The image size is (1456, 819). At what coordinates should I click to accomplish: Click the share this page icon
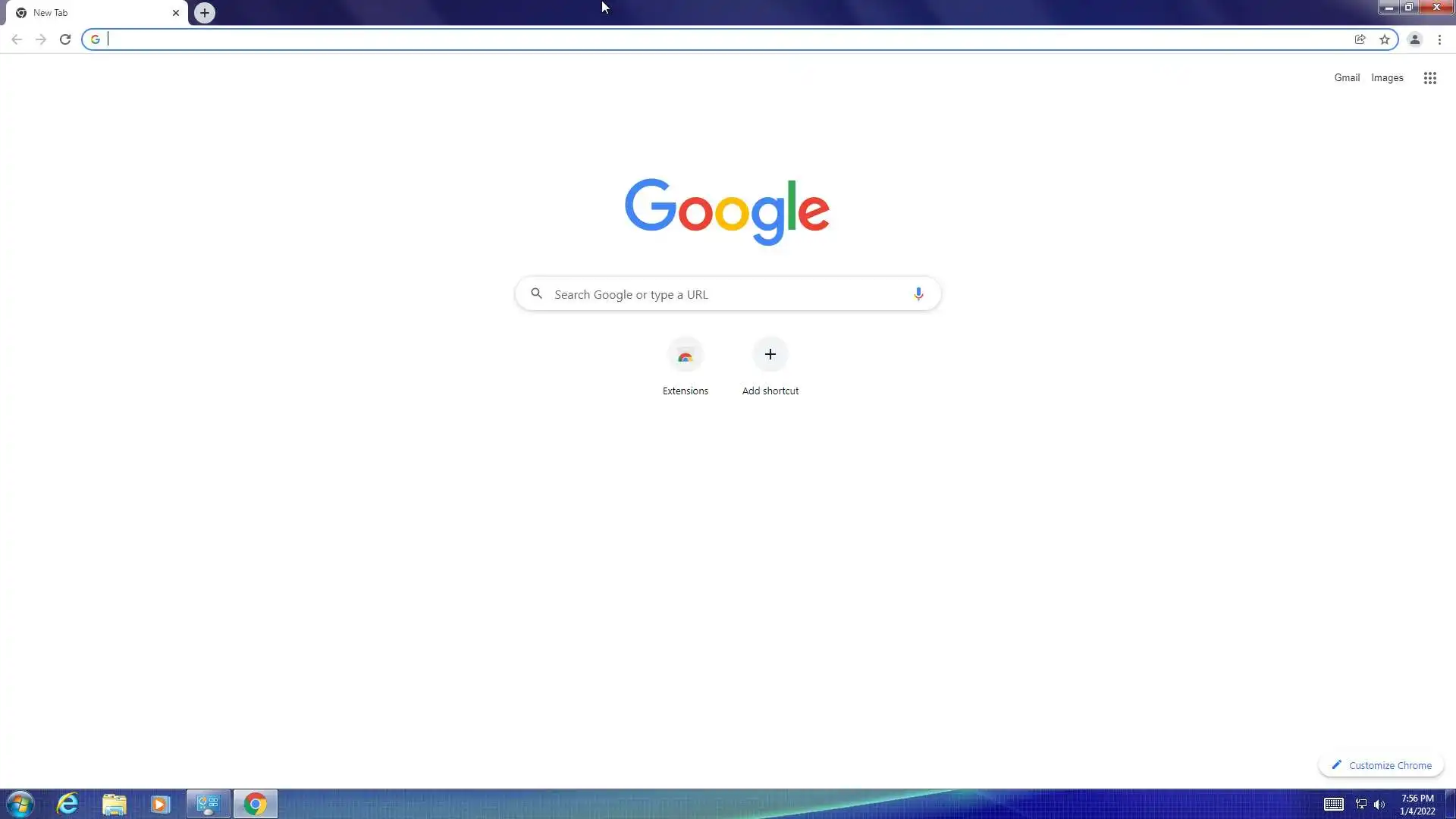[1360, 39]
